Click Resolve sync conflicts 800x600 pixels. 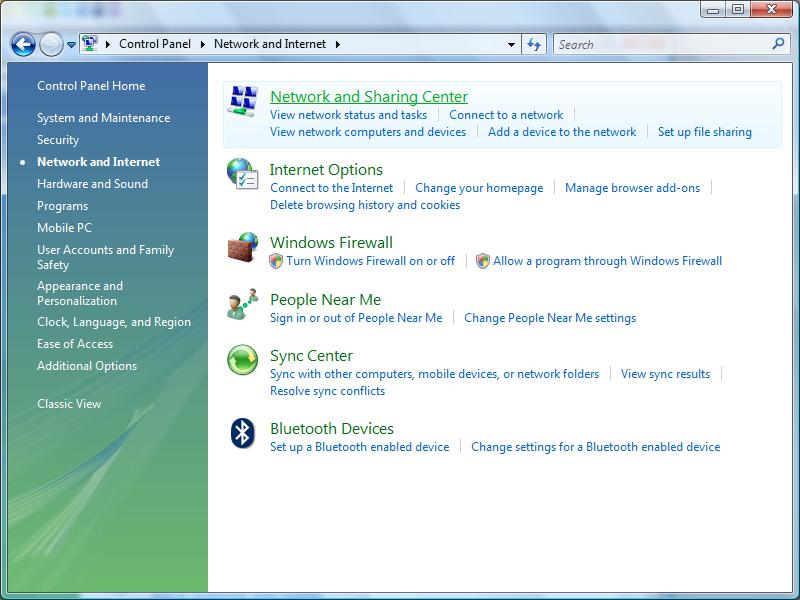[328, 391]
